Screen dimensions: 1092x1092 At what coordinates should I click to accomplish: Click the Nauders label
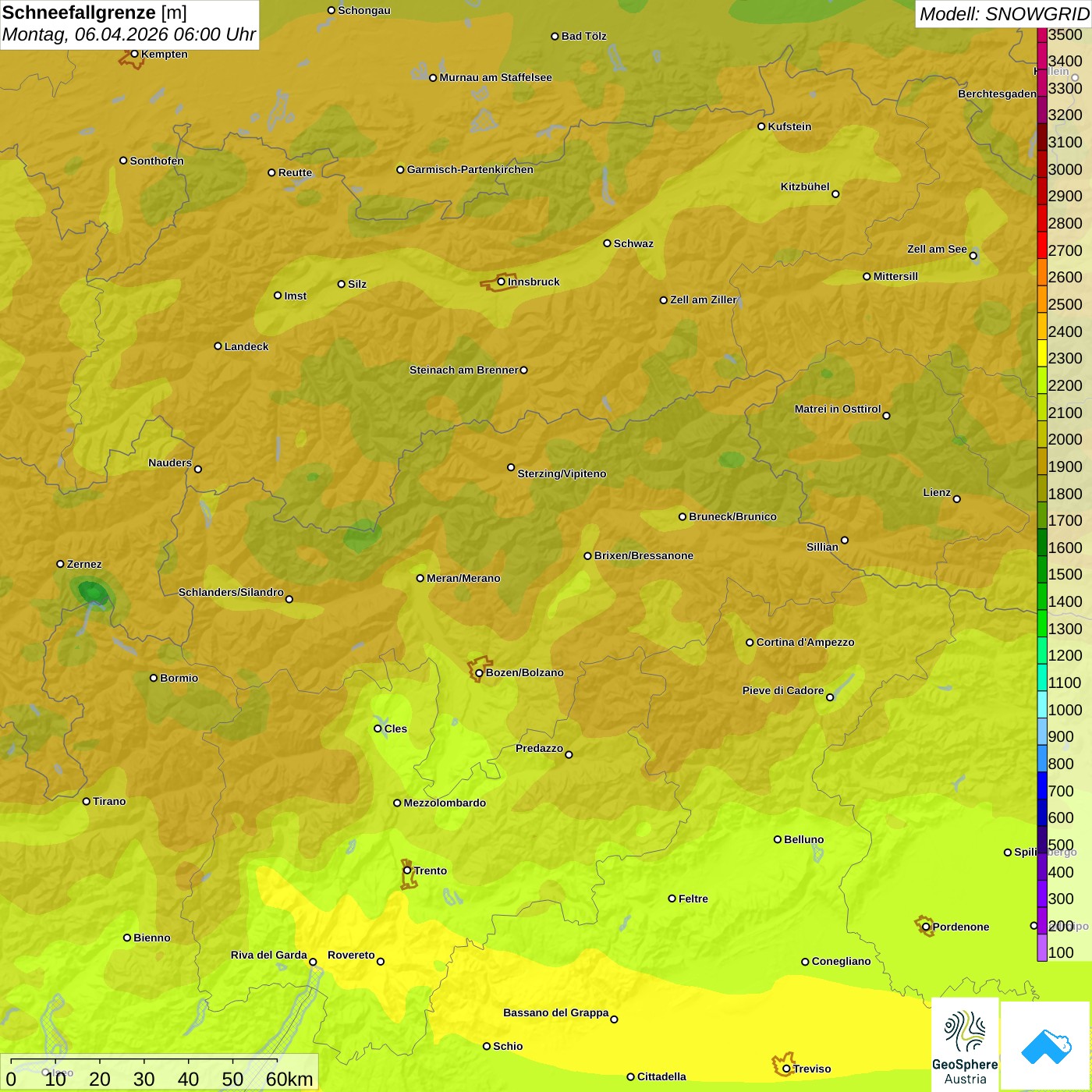[170, 463]
